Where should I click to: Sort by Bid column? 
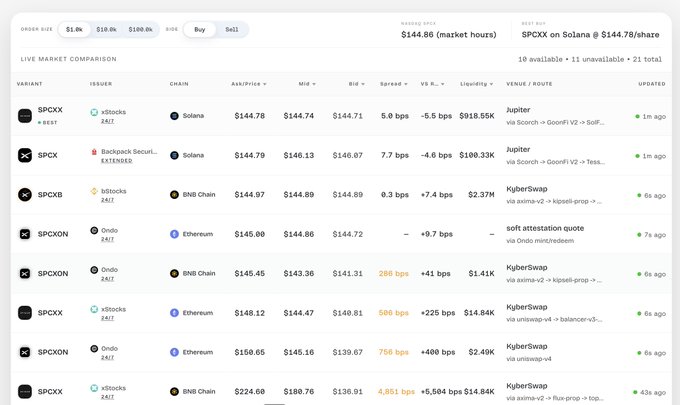point(356,84)
